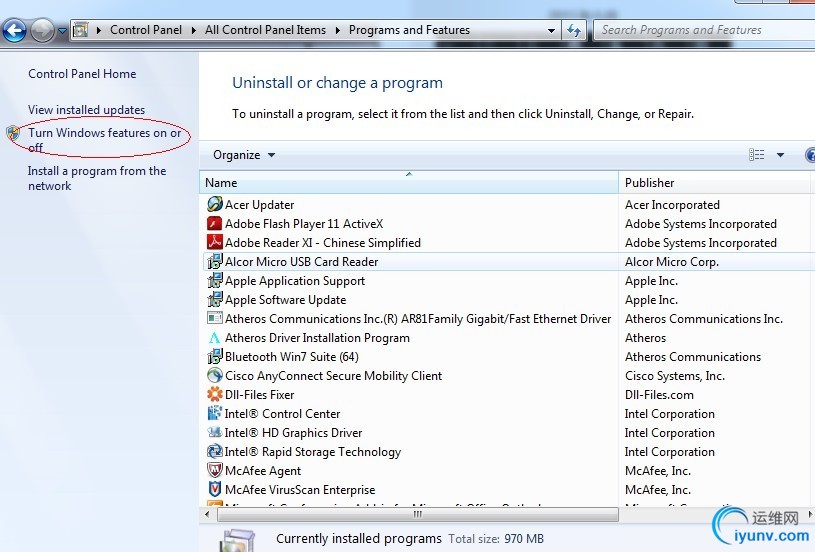Click the Bluetooth Win7 Suite (64) icon
This screenshot has width=815, height=552.
215,357
